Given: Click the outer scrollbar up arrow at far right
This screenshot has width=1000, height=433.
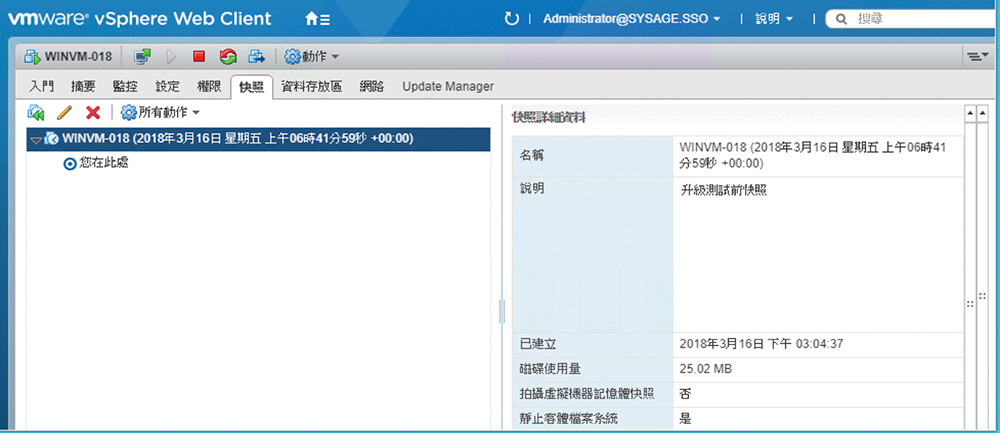Looking at the screenshot, I should [983, 114].
